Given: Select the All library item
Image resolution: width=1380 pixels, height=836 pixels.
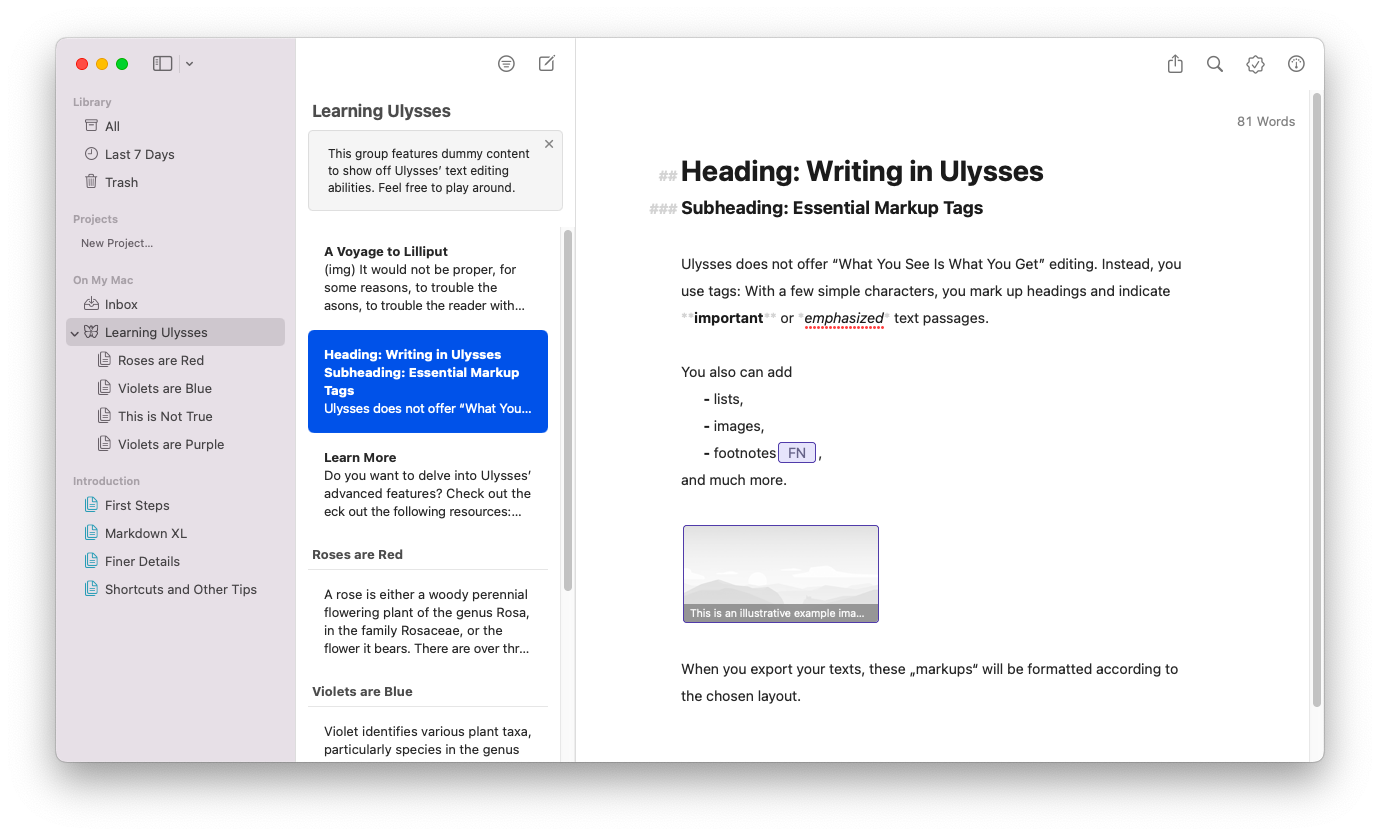Looking at the screenshot, I should coord(175,126).
